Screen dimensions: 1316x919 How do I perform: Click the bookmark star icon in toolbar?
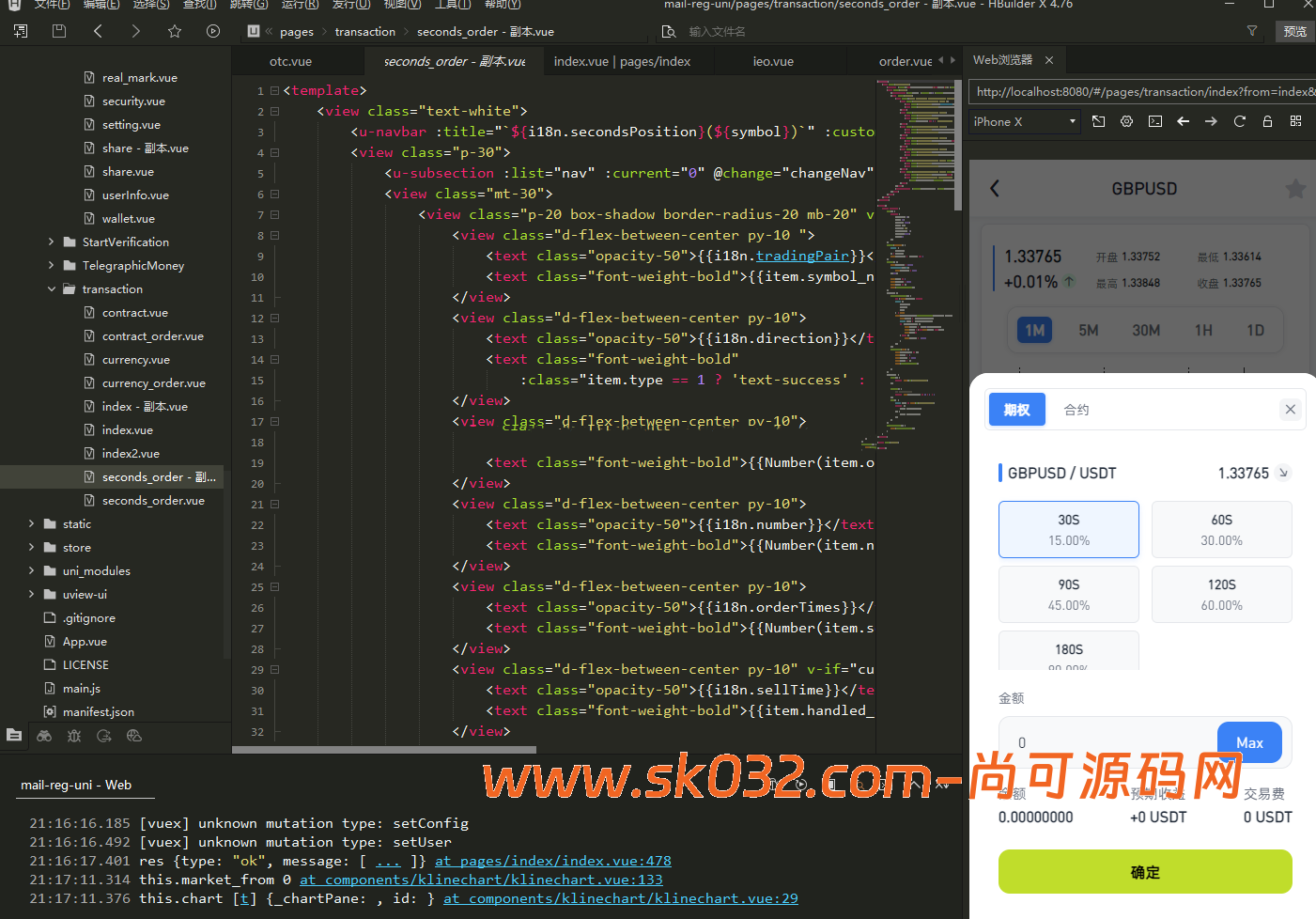[175, 31]
